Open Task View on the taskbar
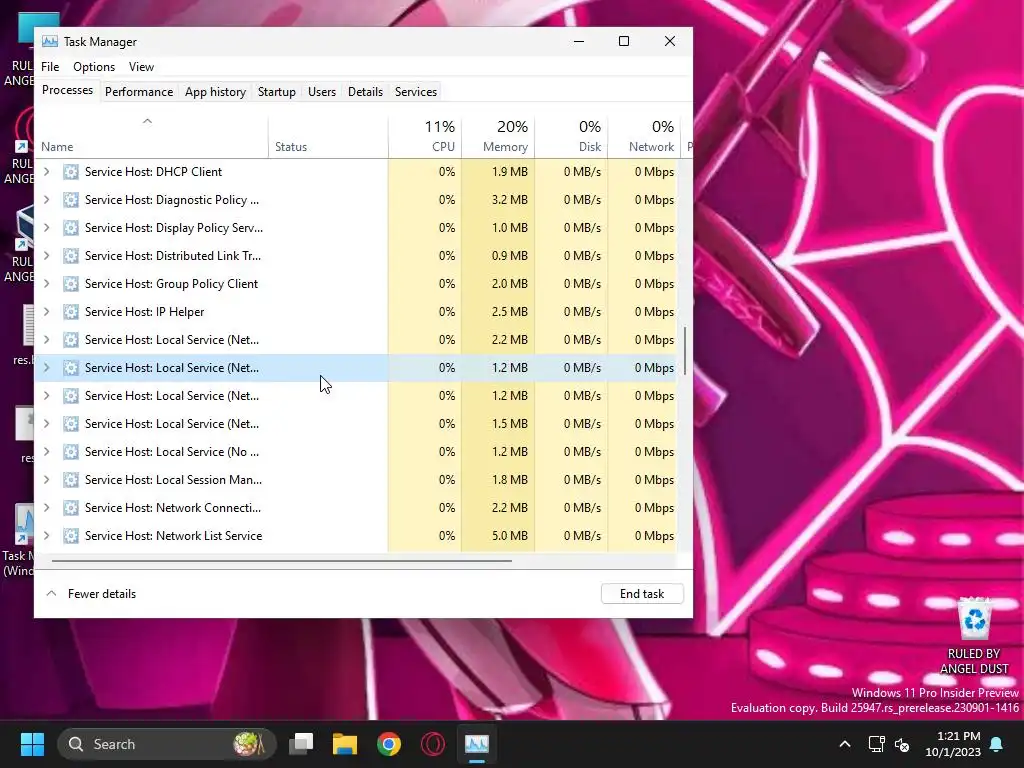This screenshot has width=1024, height=768. [x=302, y=744]
